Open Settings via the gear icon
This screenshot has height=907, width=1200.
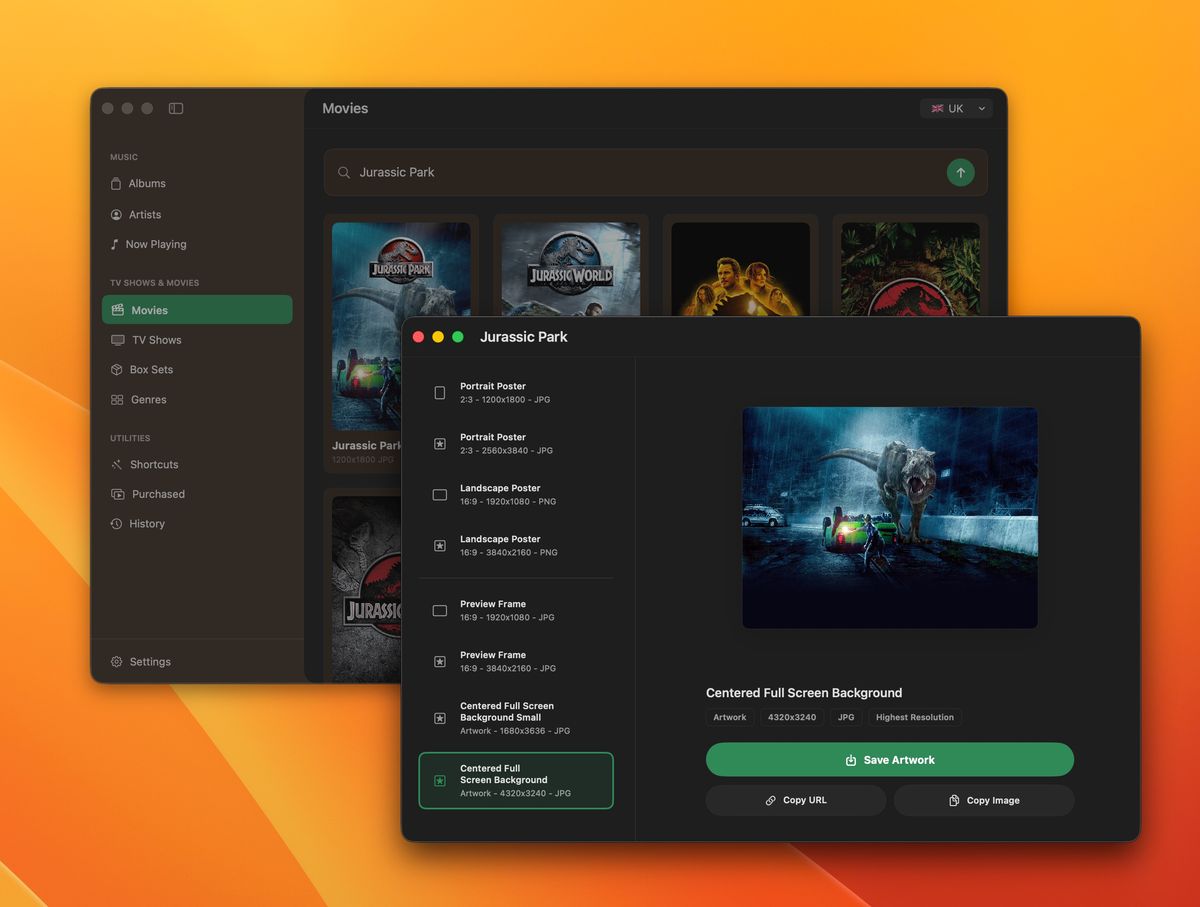pos(117,662)
